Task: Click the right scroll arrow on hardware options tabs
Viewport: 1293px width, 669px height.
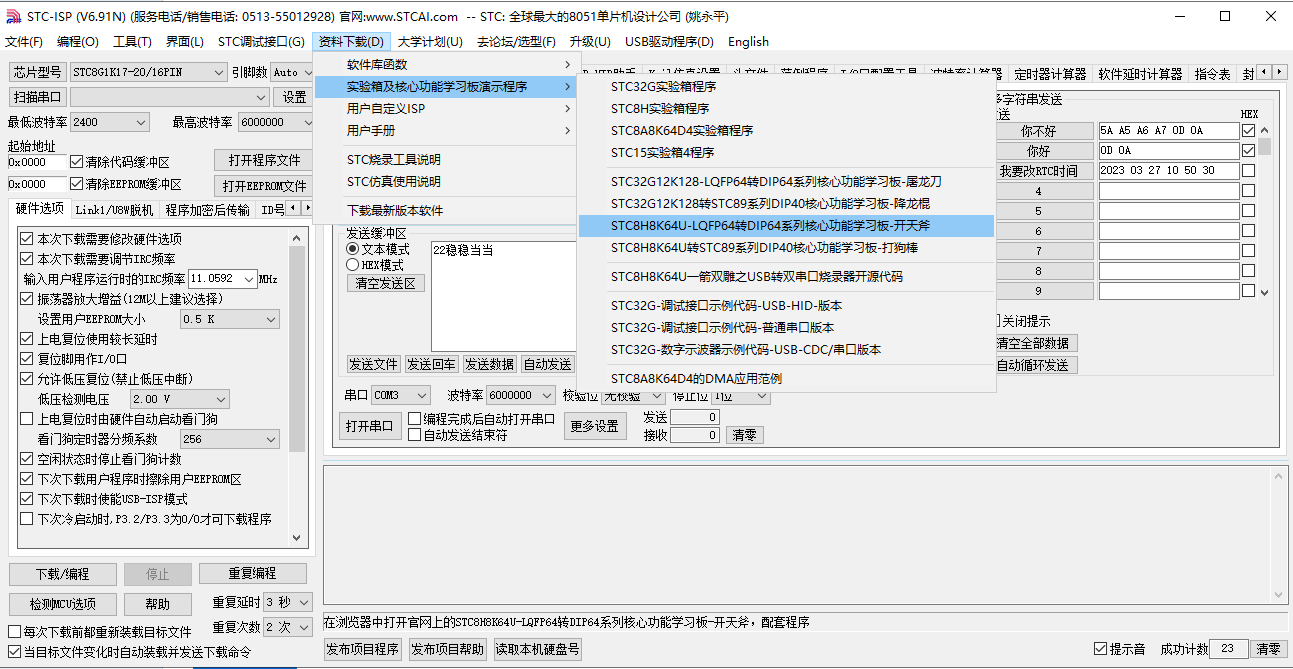Action: (x=307, y=209)
